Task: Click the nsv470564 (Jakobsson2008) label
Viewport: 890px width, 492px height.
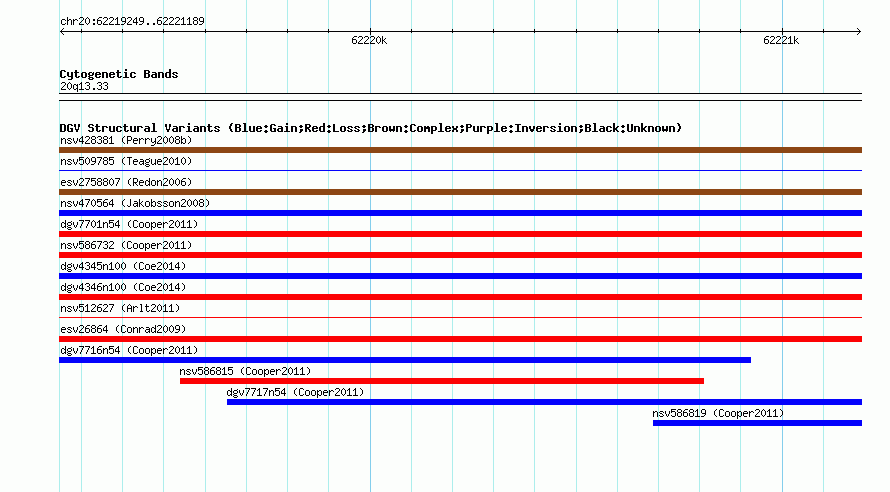Action: pos(135,203)
